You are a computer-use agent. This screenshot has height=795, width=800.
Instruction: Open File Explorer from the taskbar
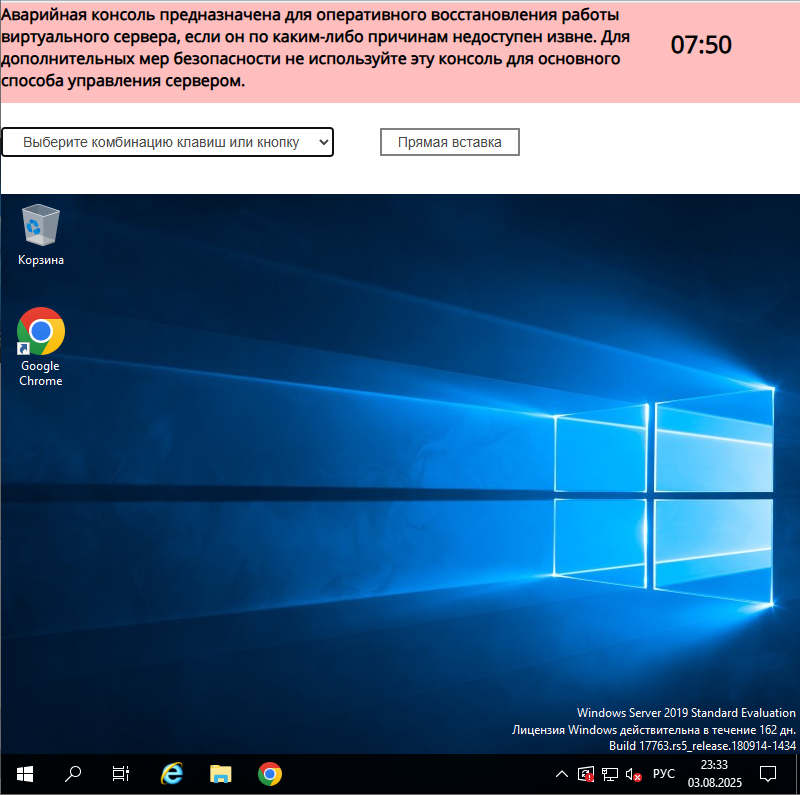tap(220, 774)
